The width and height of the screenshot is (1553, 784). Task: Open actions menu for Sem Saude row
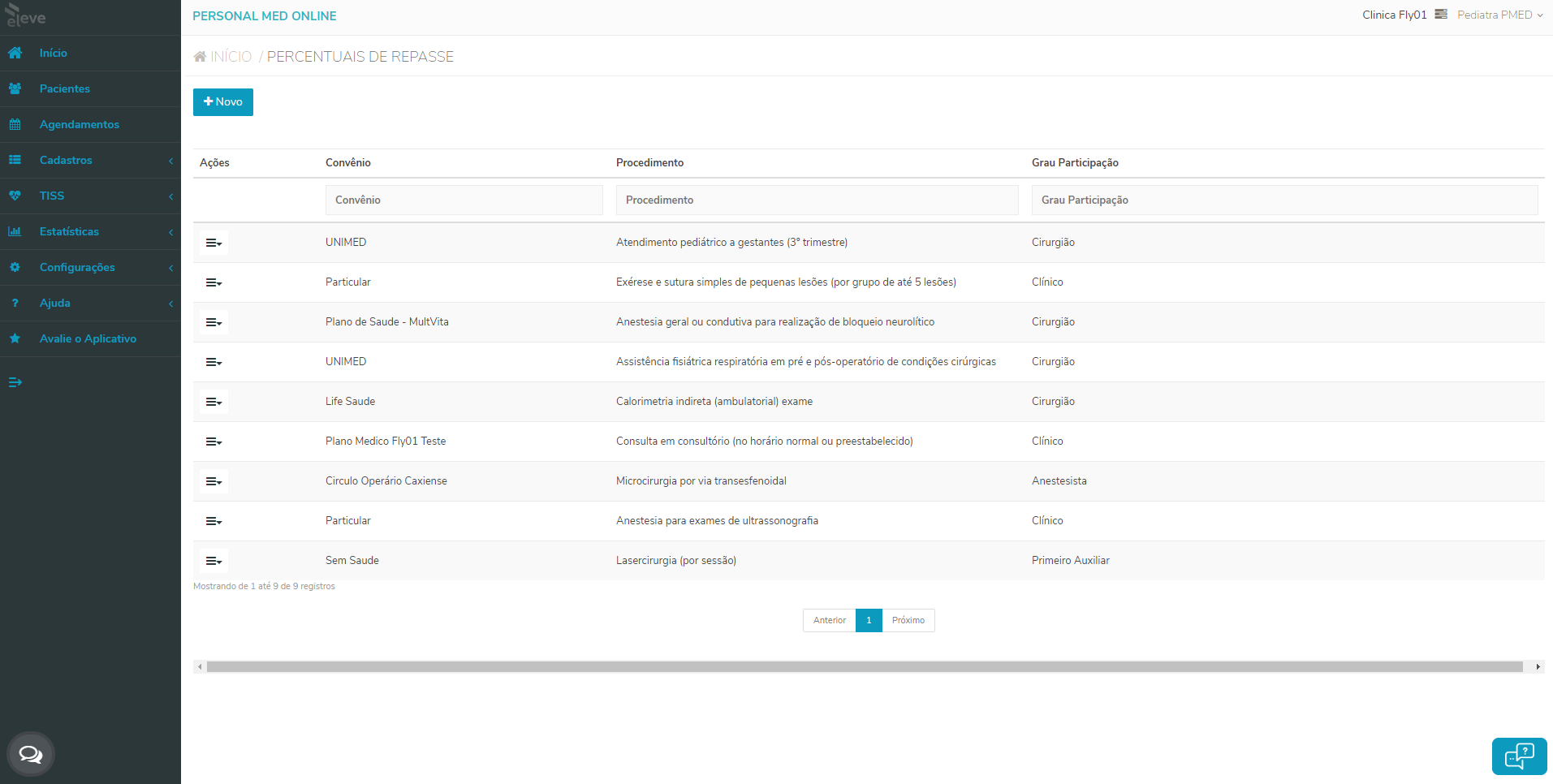[x=214, y=562]
